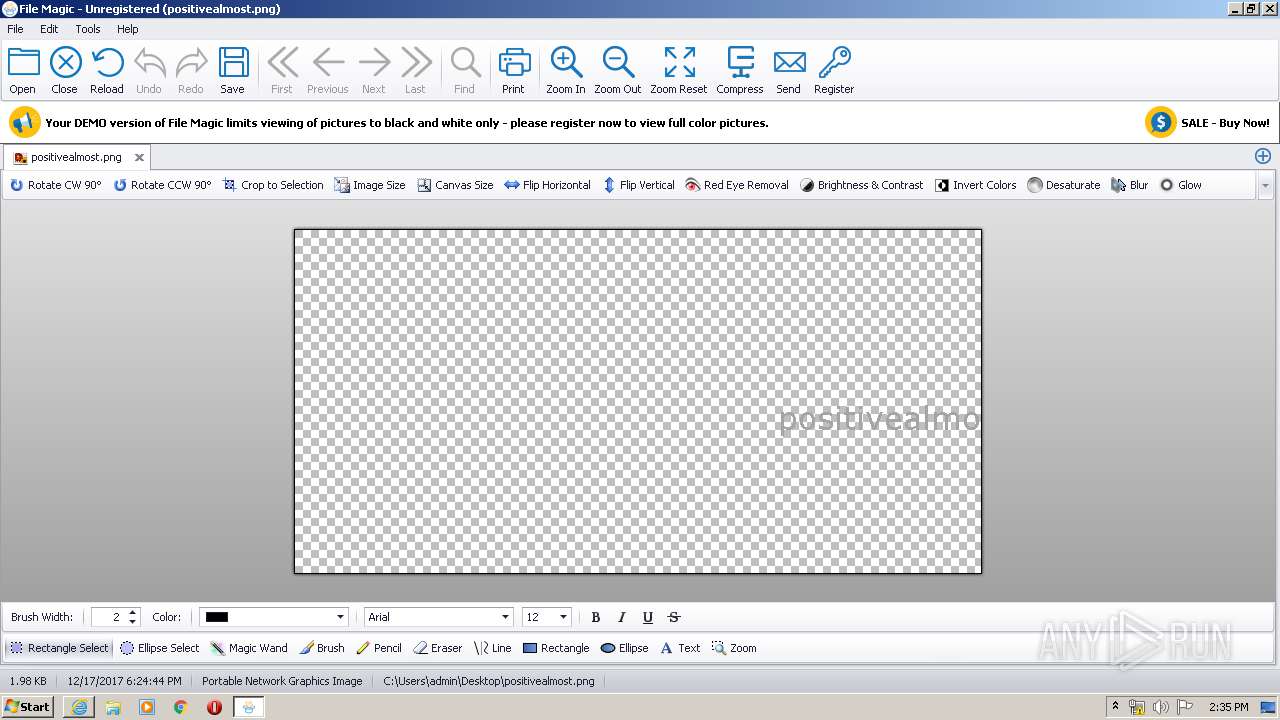The image size is (1280, 720).
Task: Choose the Pencil tool
Action: click(x=379, y=648)
